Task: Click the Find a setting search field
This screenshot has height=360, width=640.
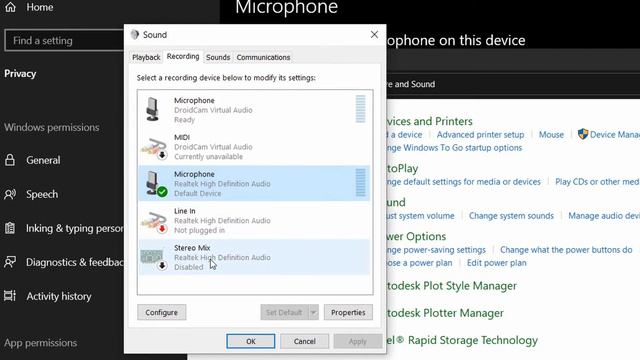Action: coord(64,40)
